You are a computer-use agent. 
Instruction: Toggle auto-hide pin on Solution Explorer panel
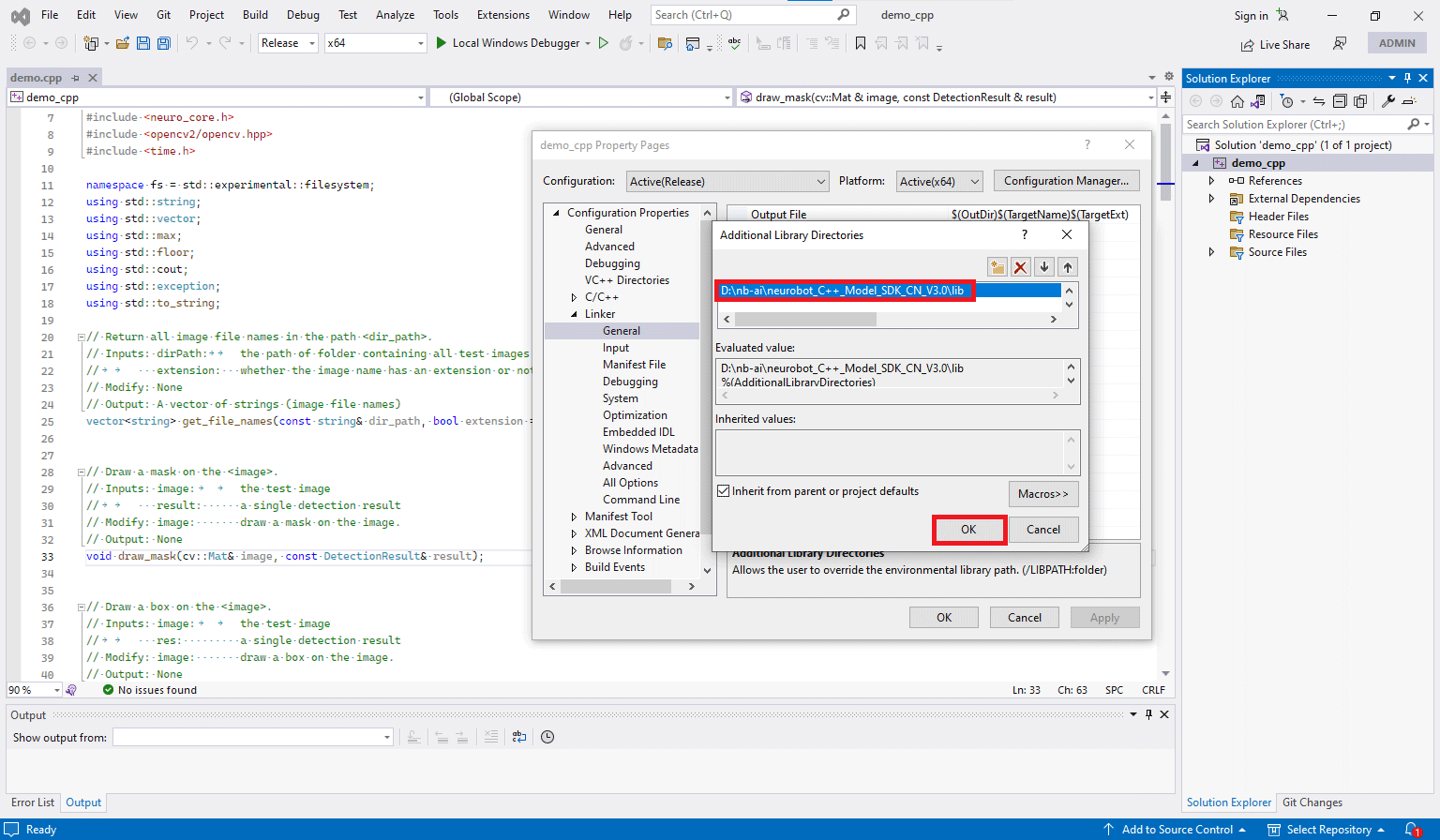[x=1407, y=79]
